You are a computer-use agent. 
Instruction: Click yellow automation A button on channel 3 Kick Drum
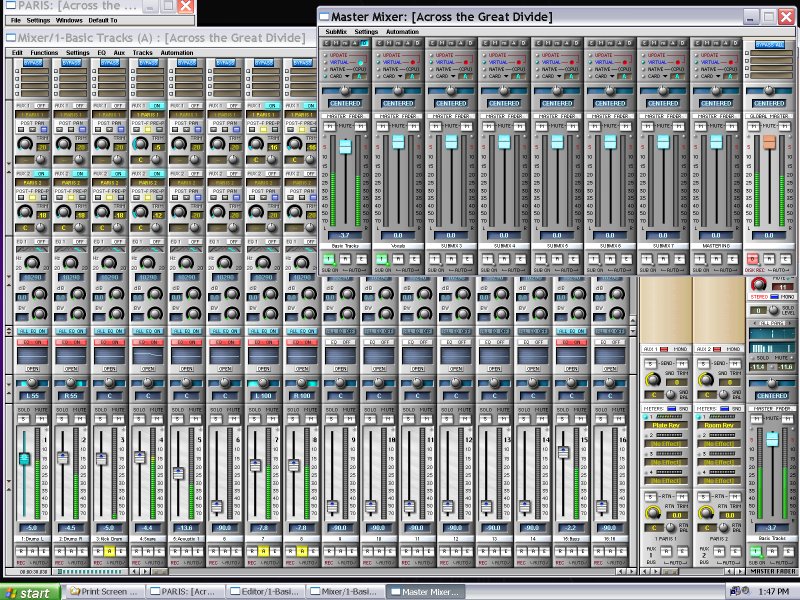click(x=109, y=551)
